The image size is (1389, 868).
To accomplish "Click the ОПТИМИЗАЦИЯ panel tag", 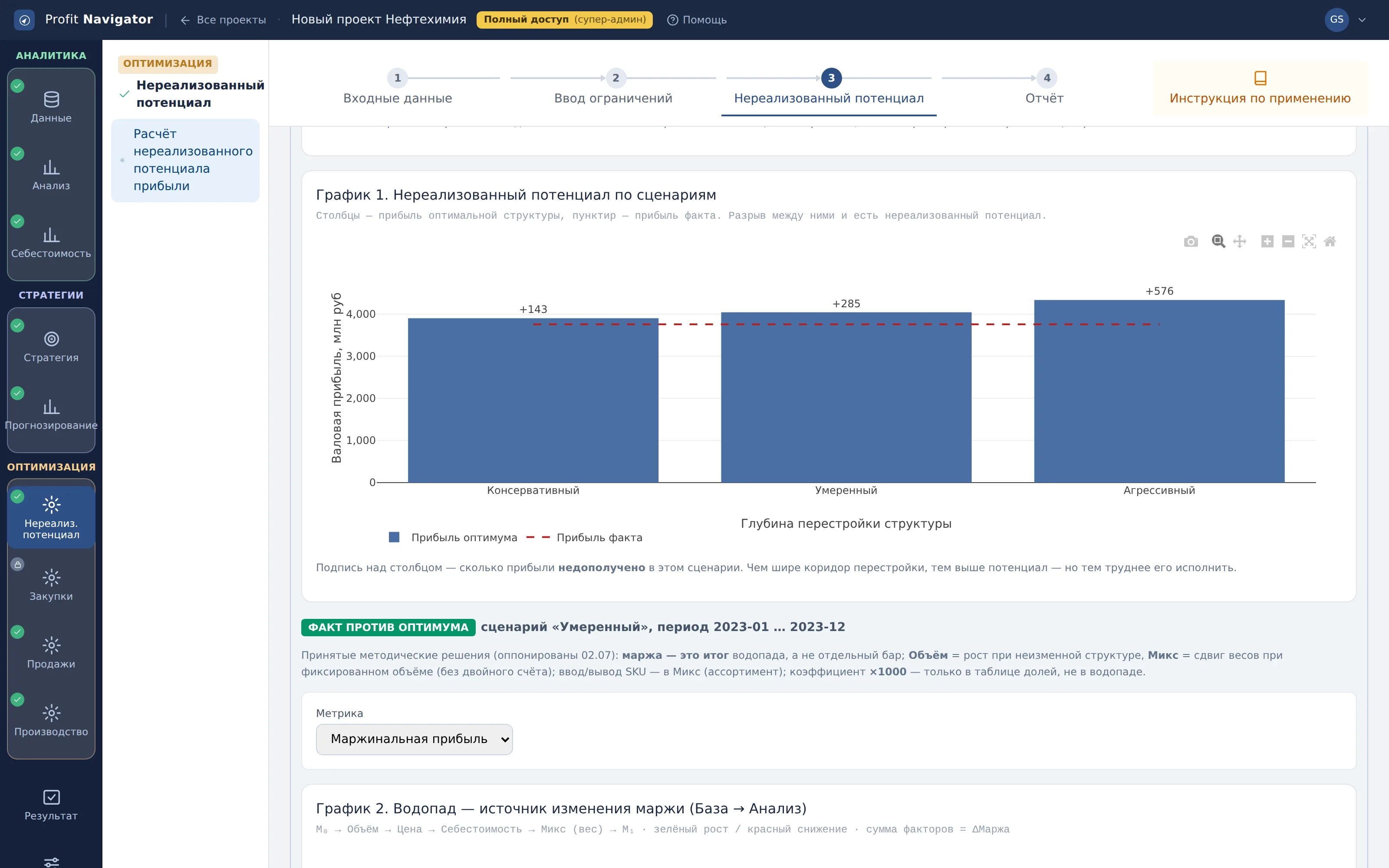I will point(168,64).
